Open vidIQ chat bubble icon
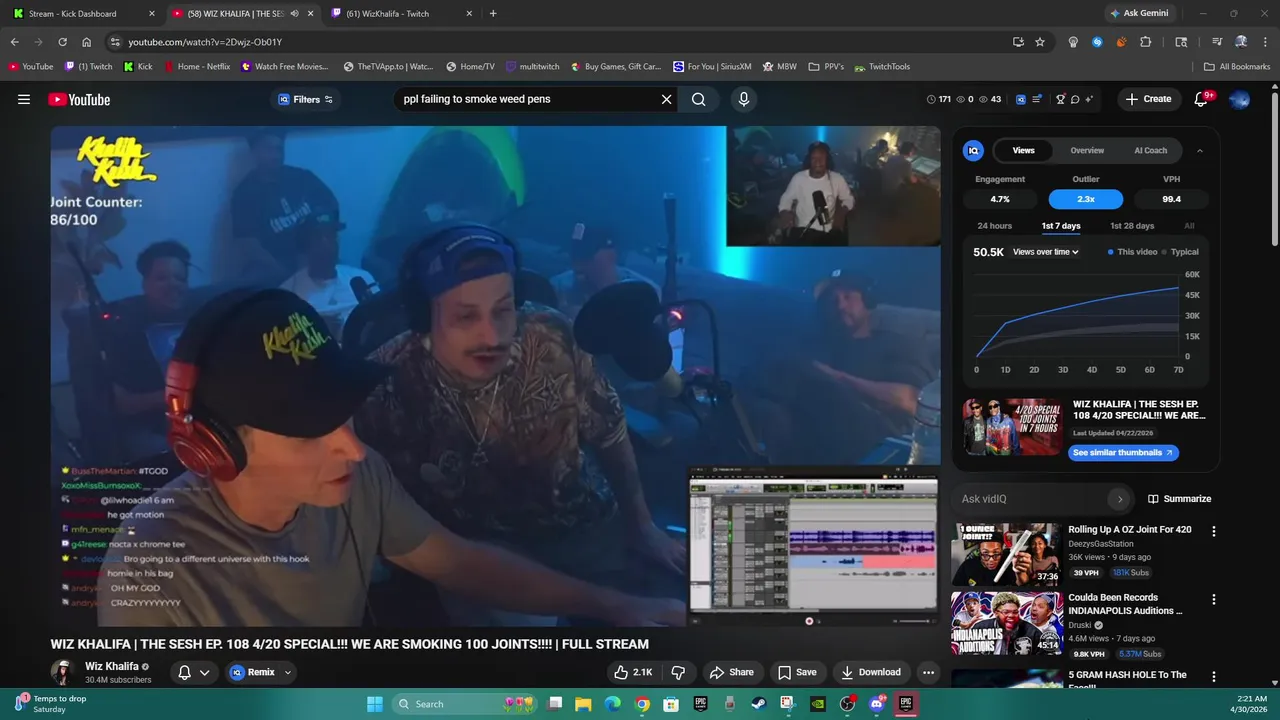Image resolution: width=1280 pixels, height=720 pixels. click(x=1075, y=99)
